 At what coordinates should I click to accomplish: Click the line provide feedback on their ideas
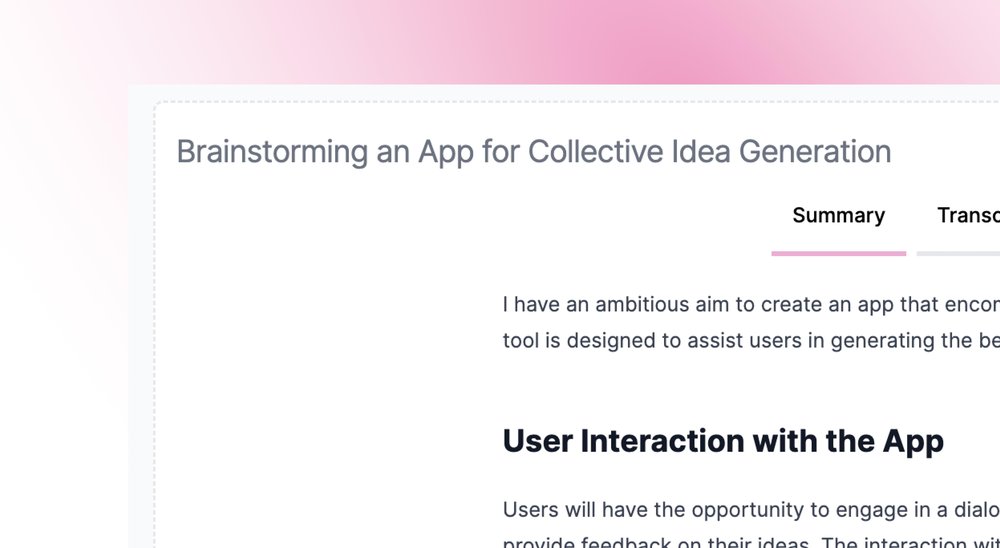click(x=751, y=543)
